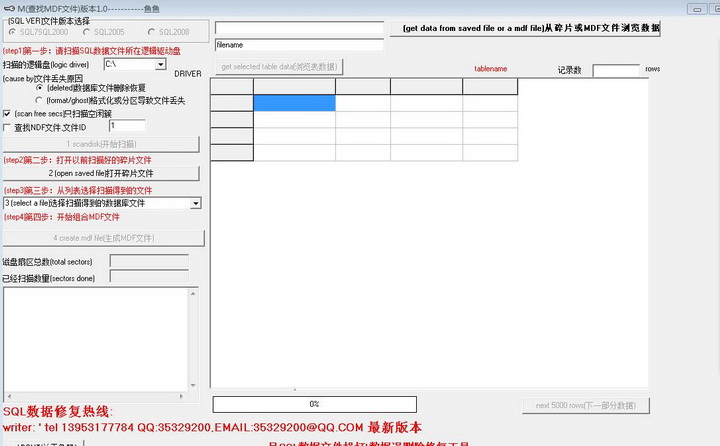Click the application icon in title bar

coord(9,8)
